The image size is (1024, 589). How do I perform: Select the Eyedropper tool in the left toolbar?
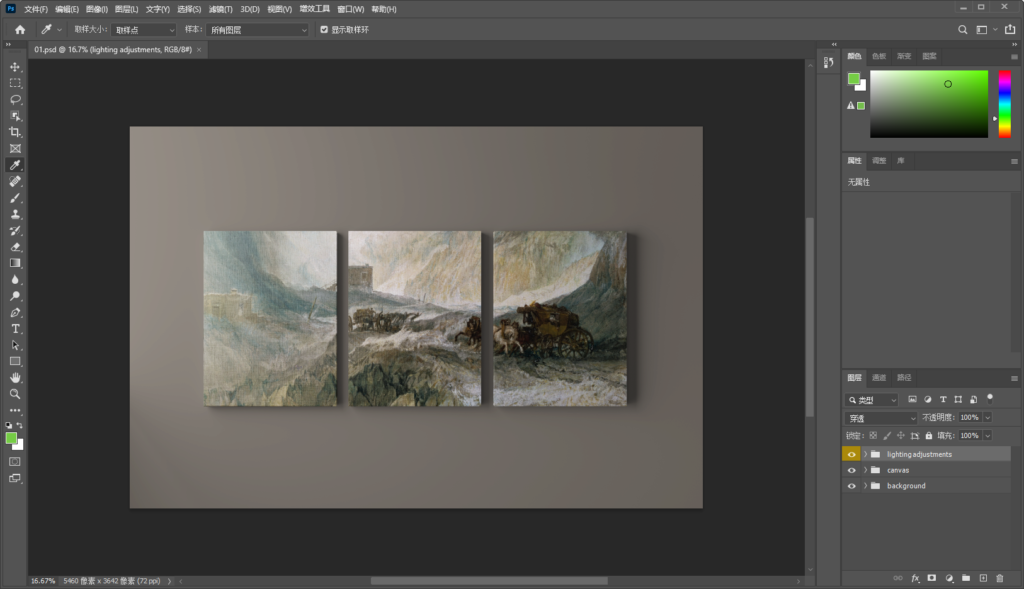pos(15,165)
